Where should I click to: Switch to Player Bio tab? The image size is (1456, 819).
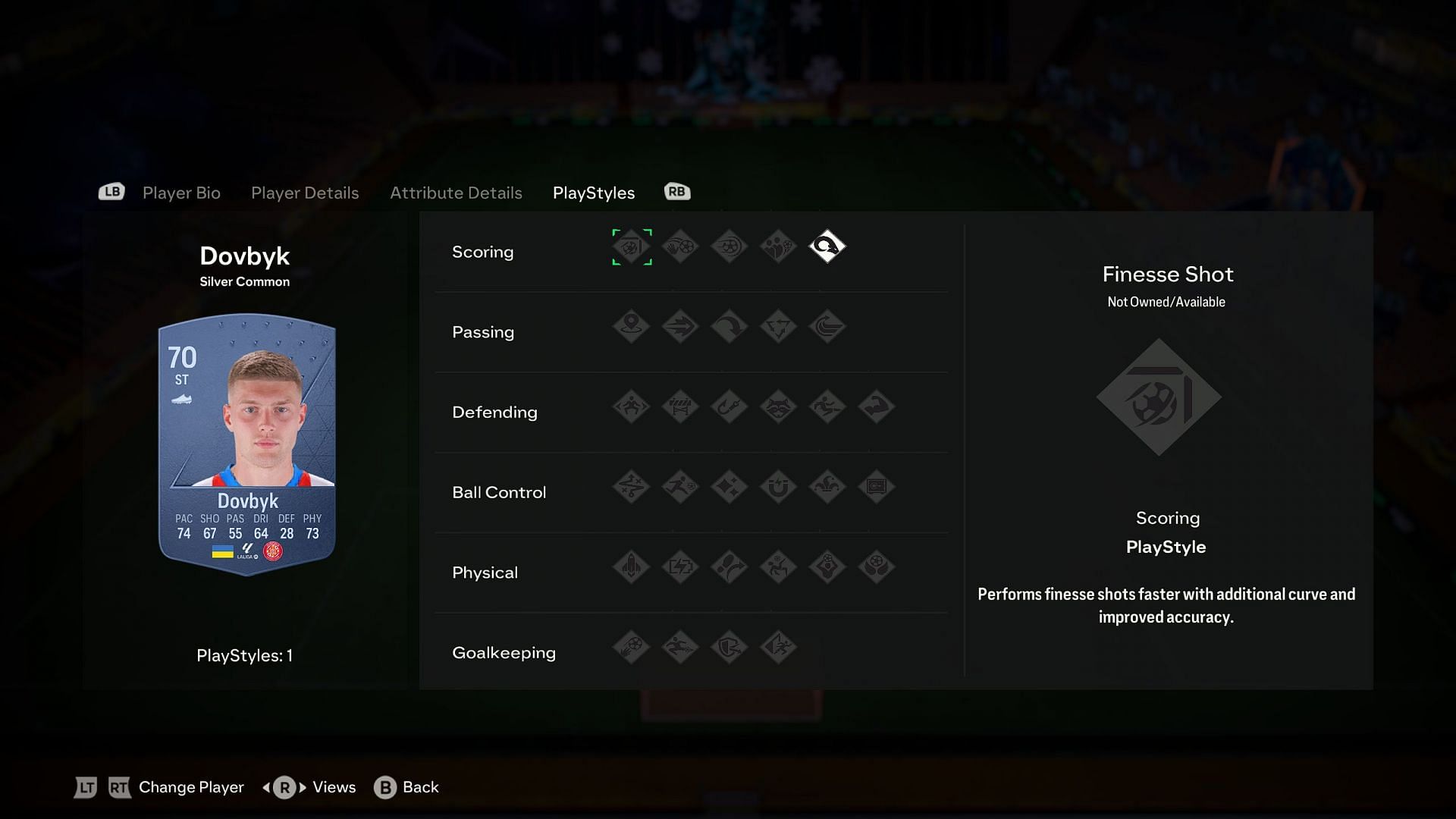tap(181, 192)
